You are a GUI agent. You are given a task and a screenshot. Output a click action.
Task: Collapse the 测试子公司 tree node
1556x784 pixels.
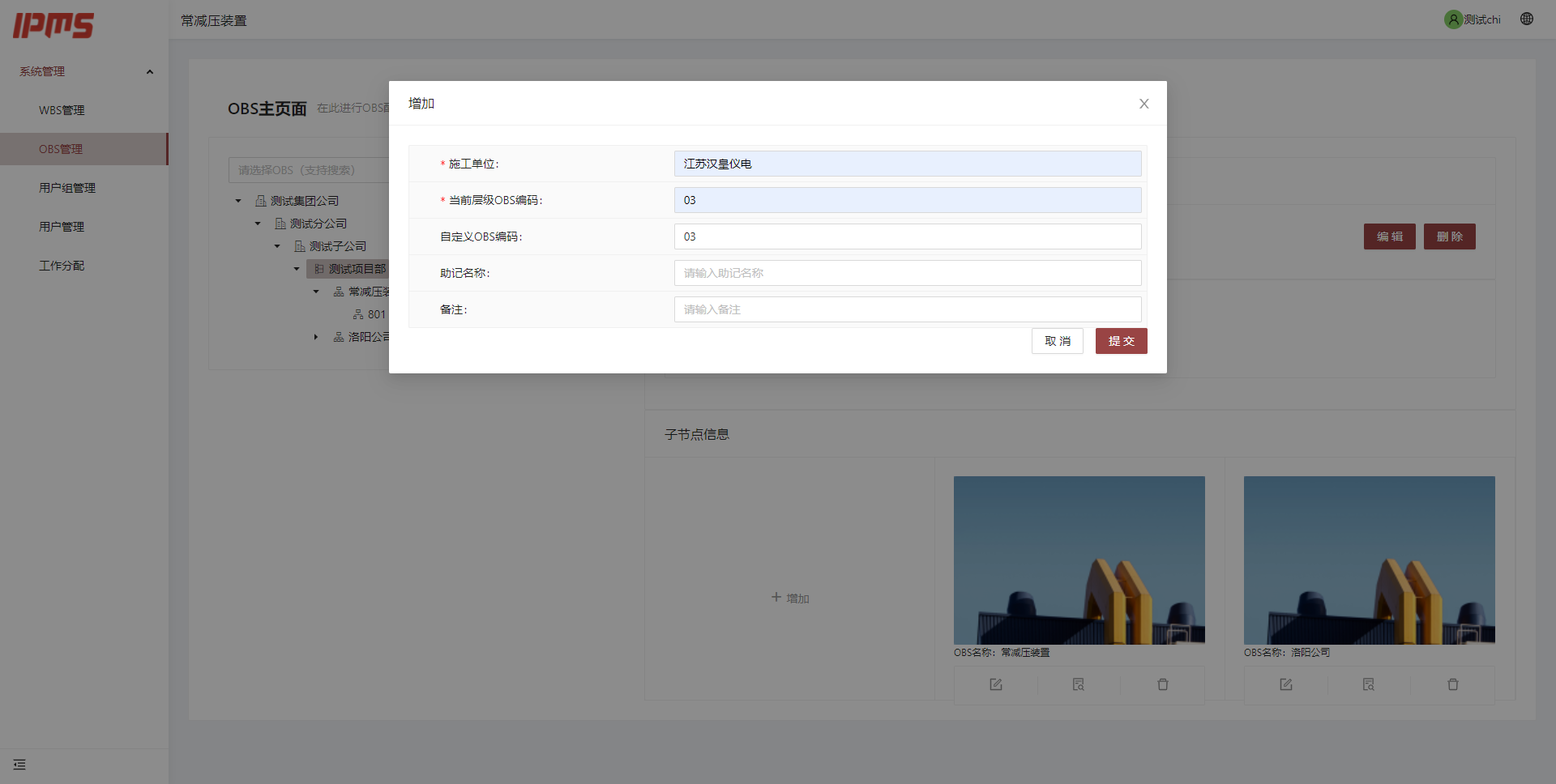(277, 246)
